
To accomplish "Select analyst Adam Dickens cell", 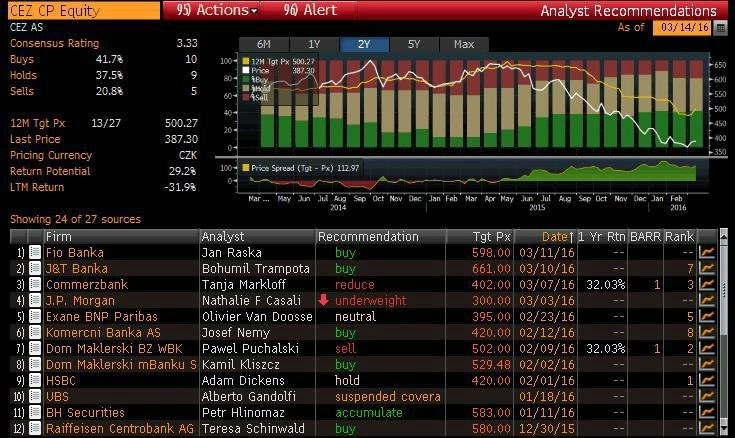I will 243,380.
